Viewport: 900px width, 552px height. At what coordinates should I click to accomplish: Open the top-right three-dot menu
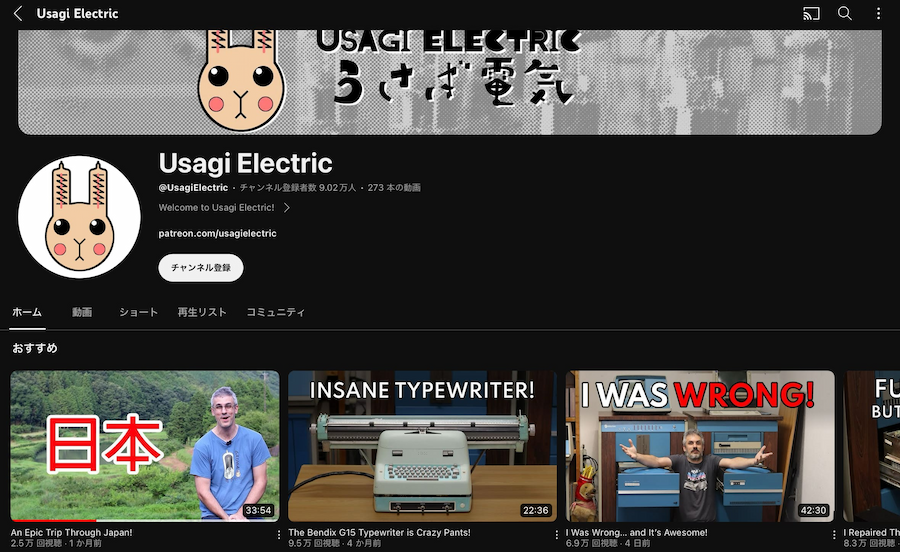pos(878,13)
